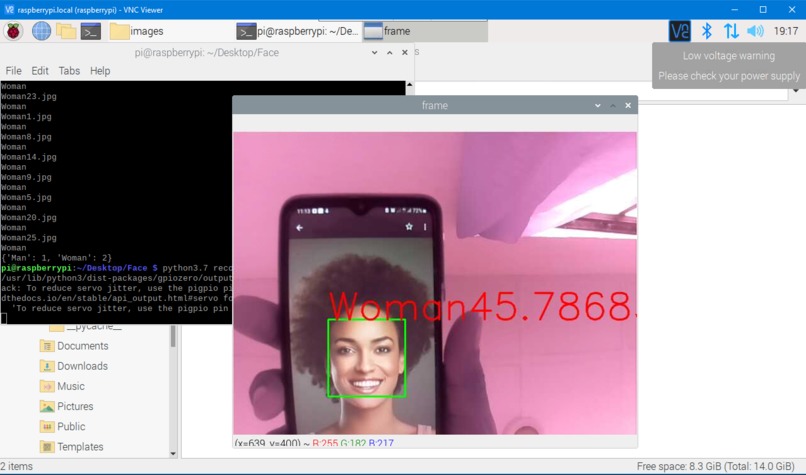Click the Woman25.jpg line in terminal
The height and width of the screenshot is (475, 806).
click(29, 238)
